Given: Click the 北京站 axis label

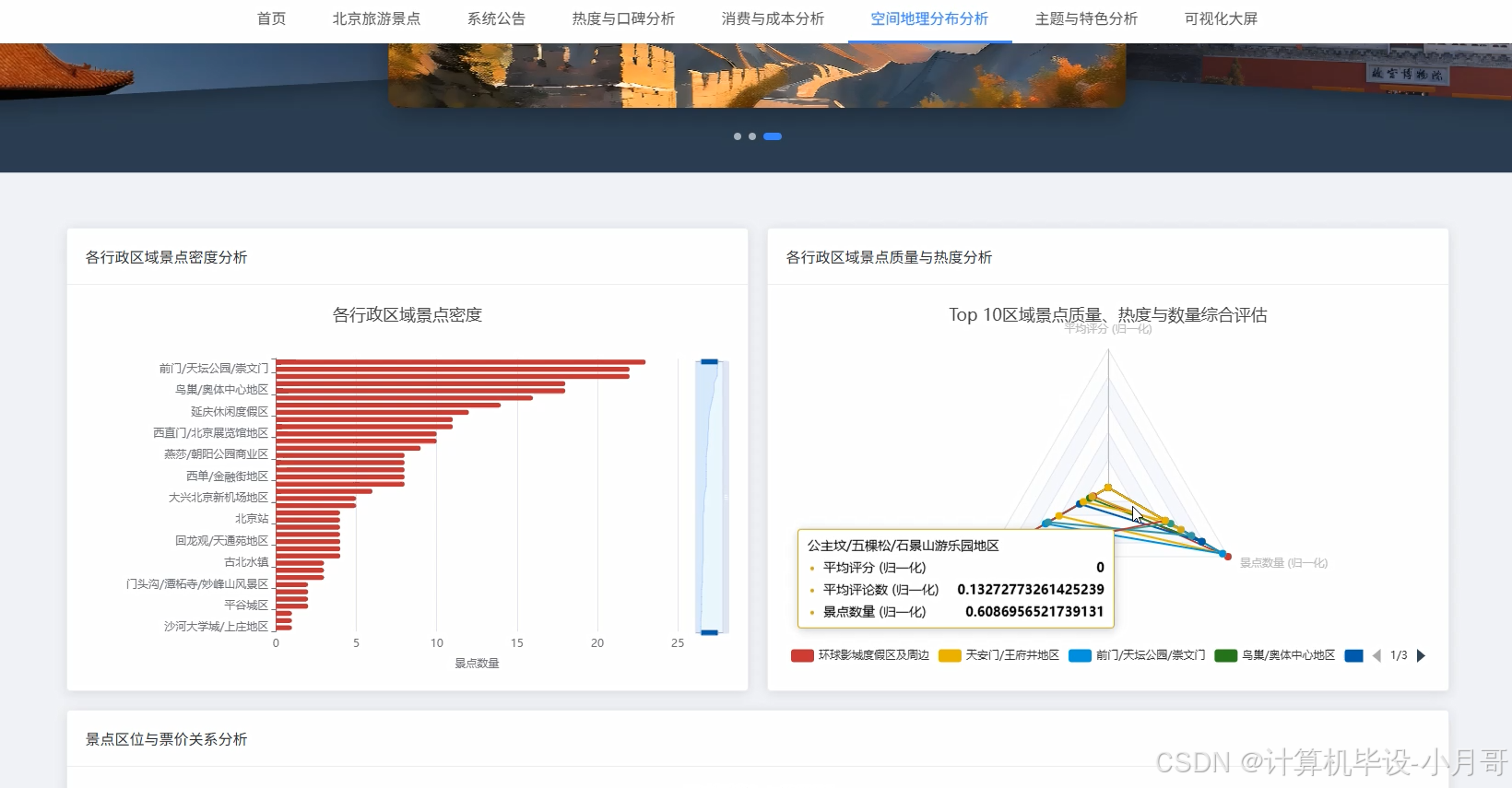Looking at the screenshot, I should coord(252,518).
